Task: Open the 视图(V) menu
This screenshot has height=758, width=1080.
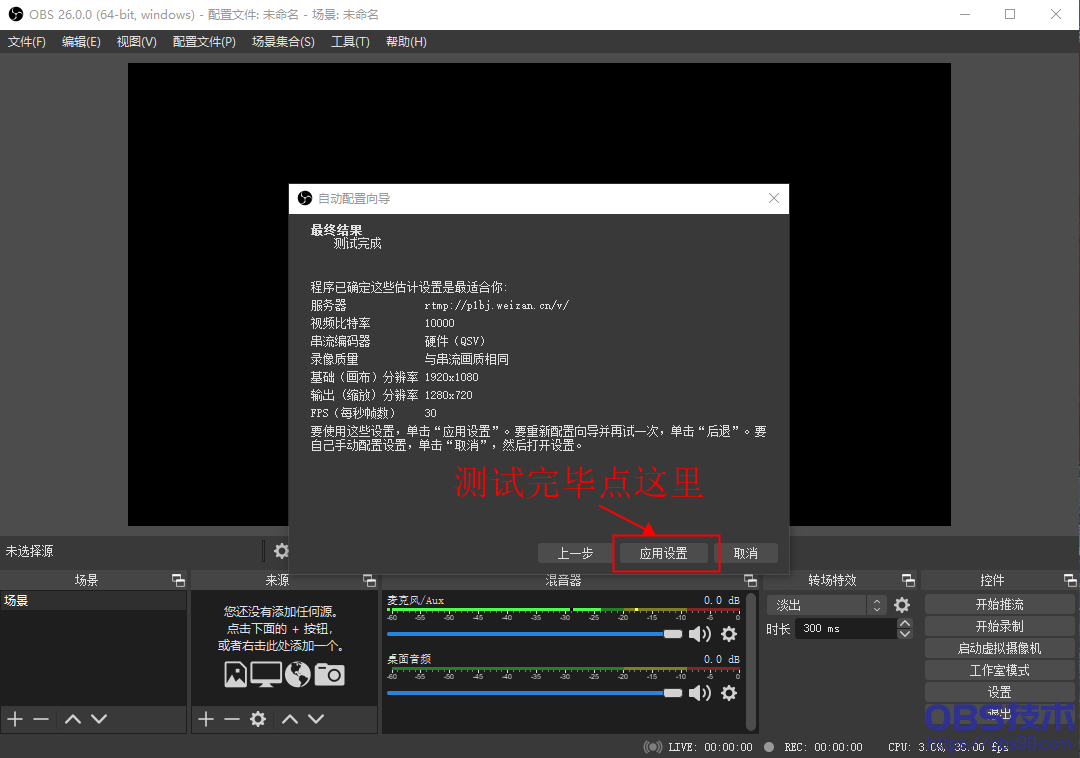Action: [x=136, y=41]
